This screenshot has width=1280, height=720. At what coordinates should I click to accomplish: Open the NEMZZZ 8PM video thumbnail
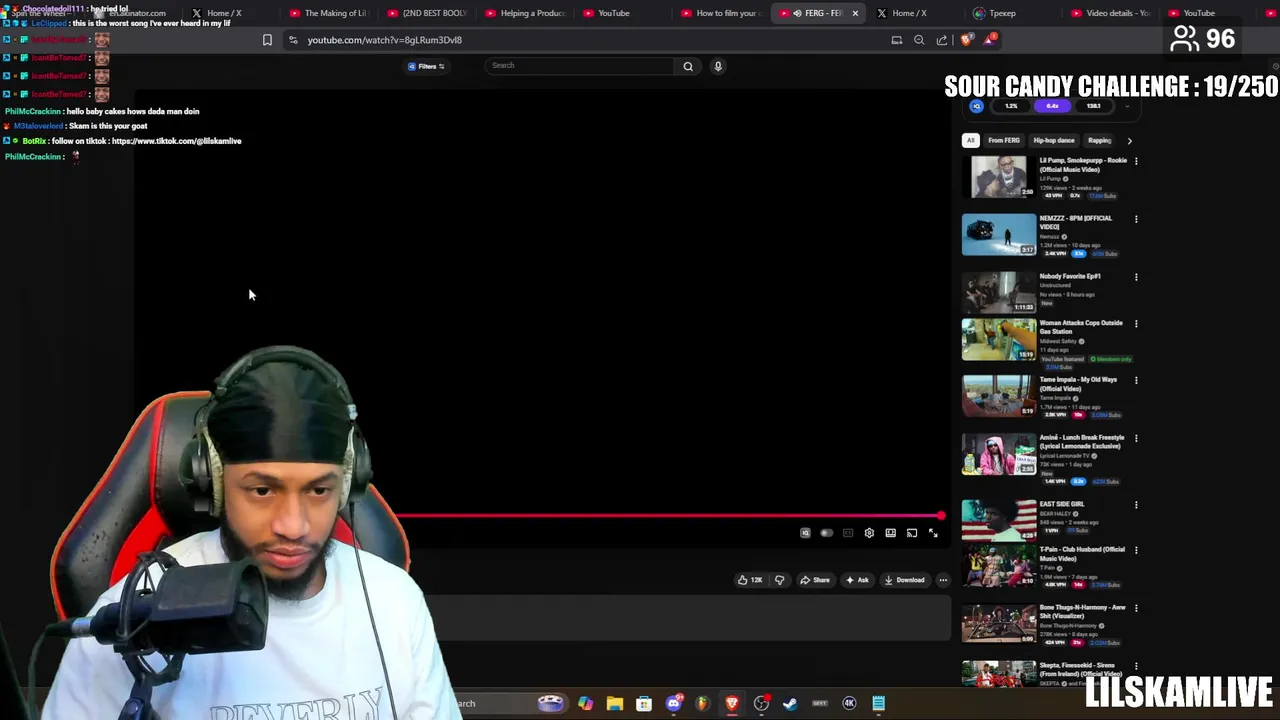(999, 235)
